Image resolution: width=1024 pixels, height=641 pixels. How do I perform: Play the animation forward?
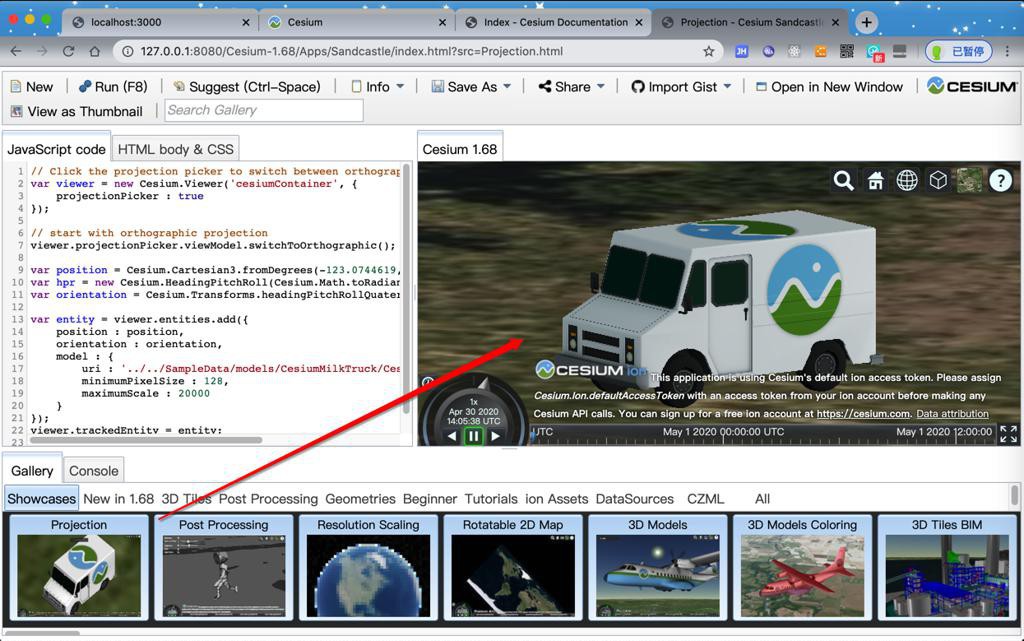[495, 436]
